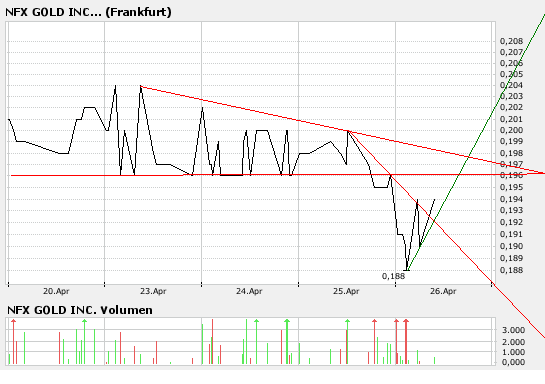Click the 0,208 price axis label
545x384 pixels.
tap(511, 41)
